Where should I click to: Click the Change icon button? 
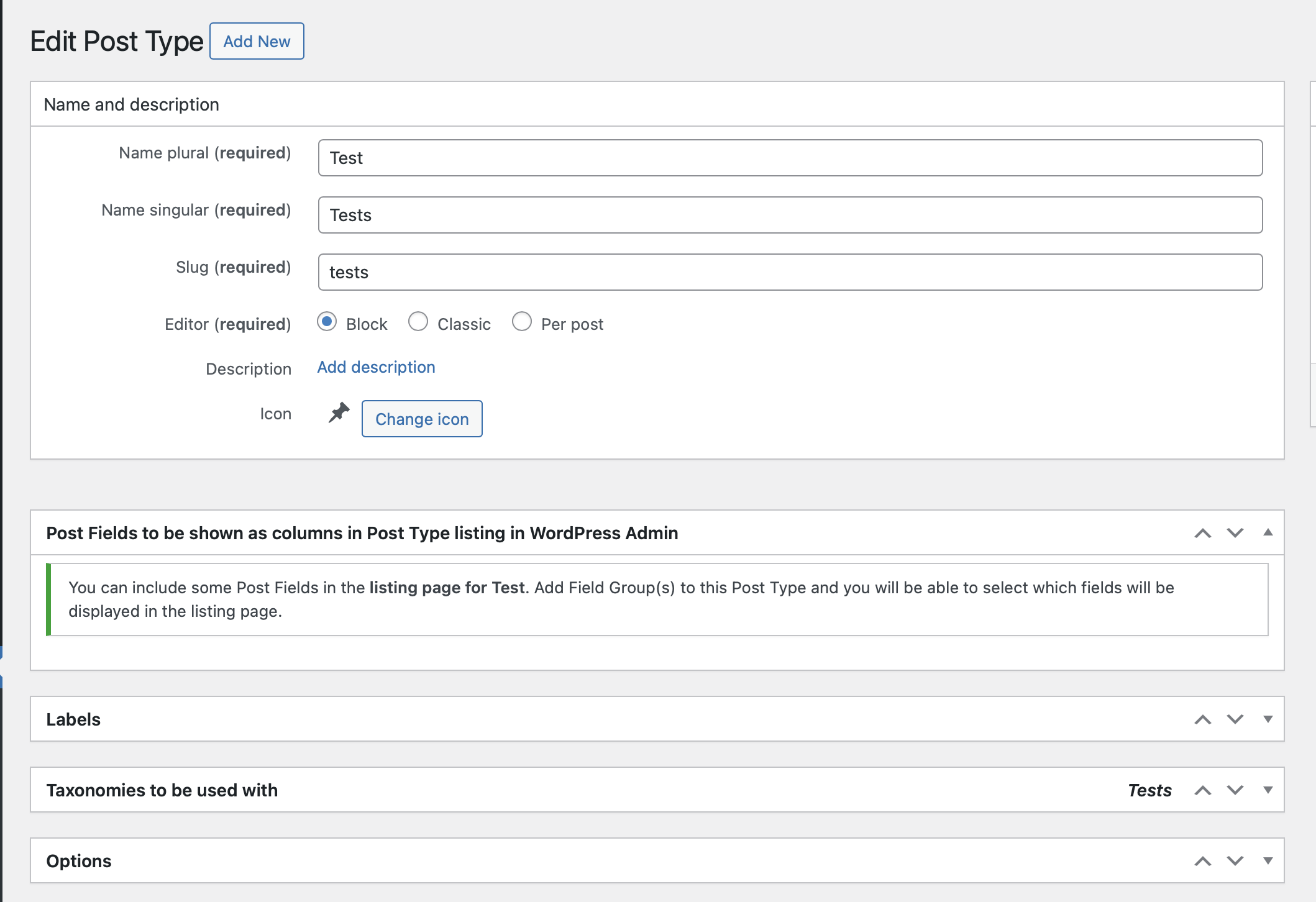coord(422,419)
